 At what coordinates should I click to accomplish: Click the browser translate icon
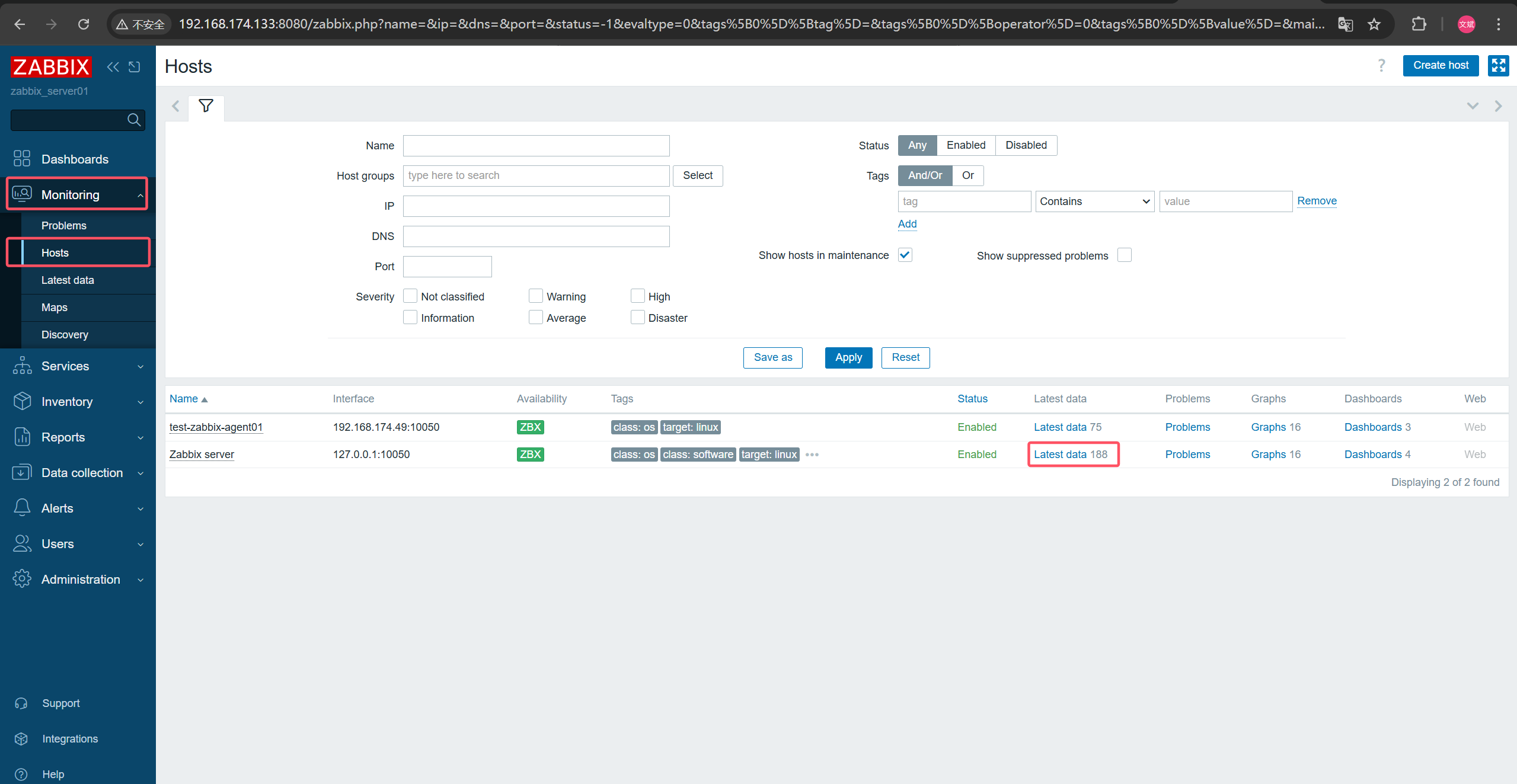coord(1345,24)
